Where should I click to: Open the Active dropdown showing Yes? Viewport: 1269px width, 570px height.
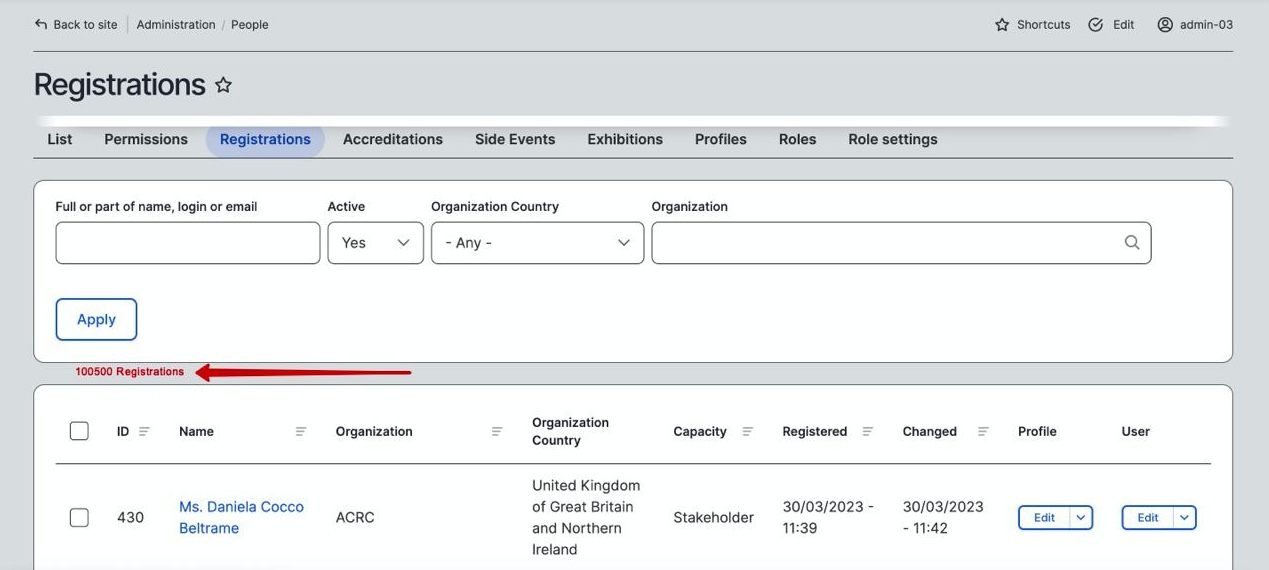point(375,243)
